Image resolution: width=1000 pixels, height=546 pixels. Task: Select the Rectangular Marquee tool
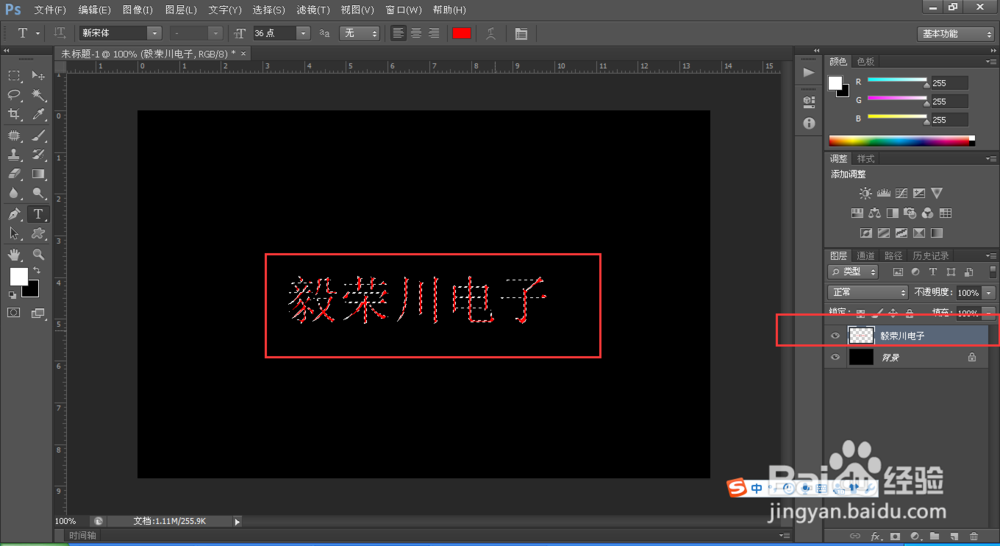(x=13, y=76)
